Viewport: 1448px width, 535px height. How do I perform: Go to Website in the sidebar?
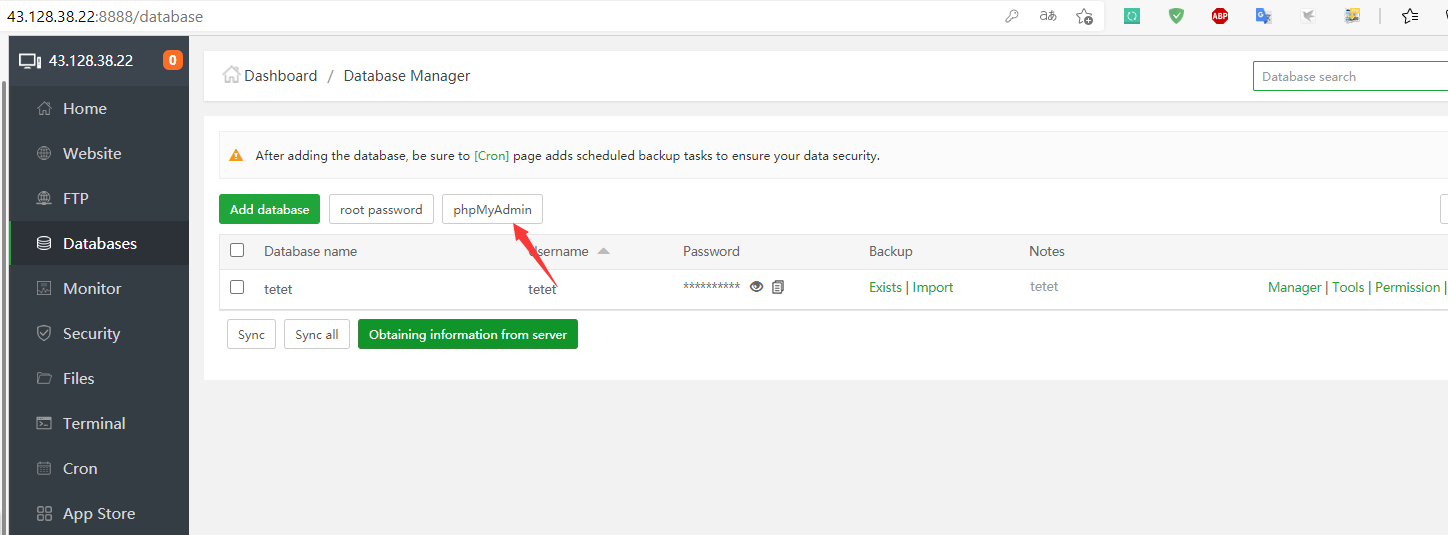point(91,154)
